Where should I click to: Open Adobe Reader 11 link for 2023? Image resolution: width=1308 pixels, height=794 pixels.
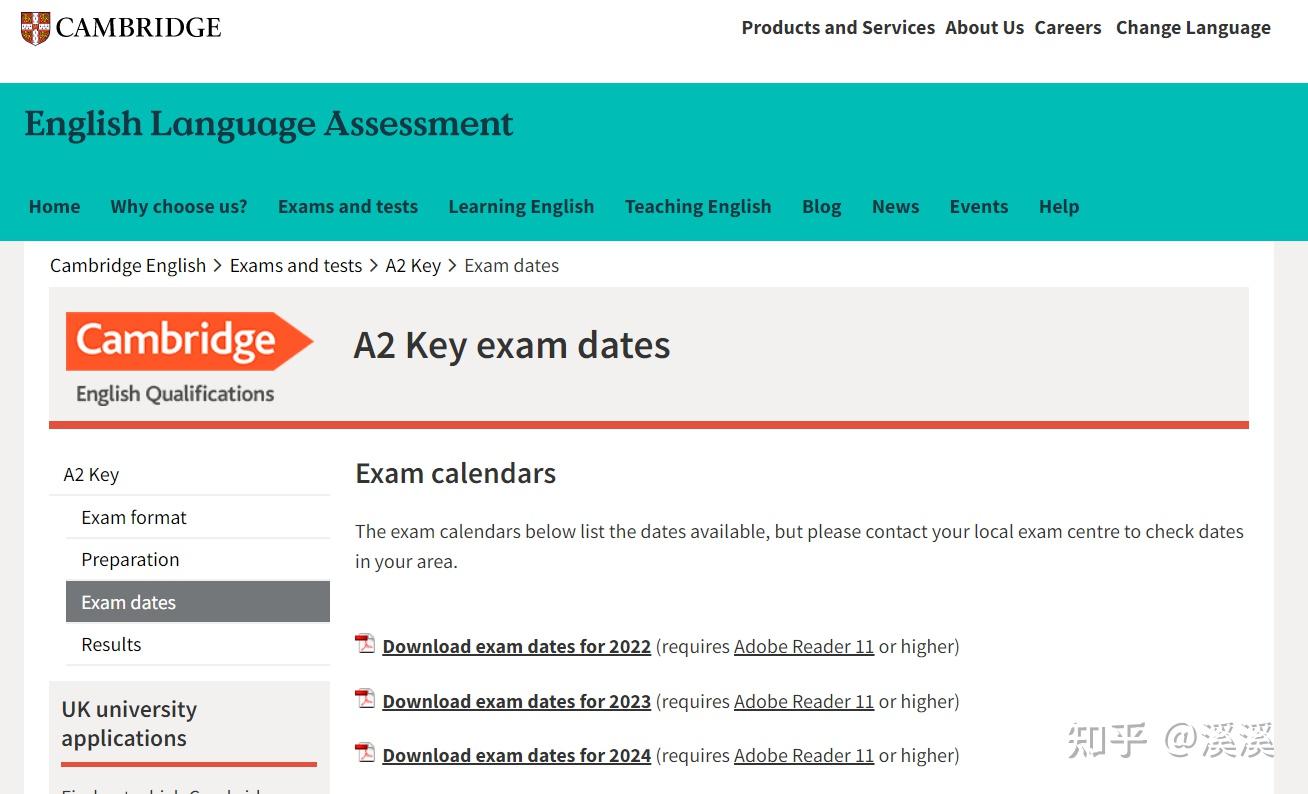pyautogui.click(x=804, y=702)
